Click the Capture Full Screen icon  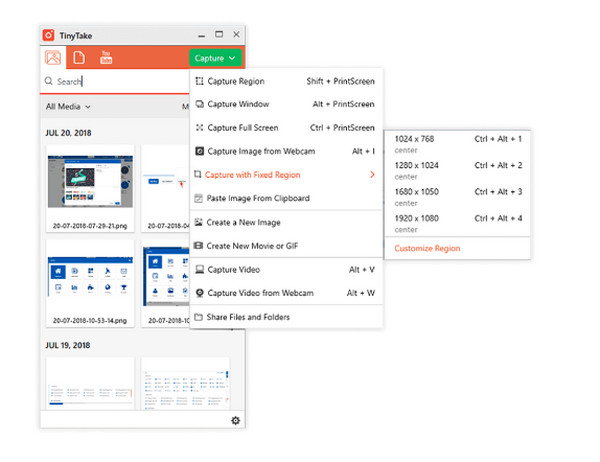point(199,127)
